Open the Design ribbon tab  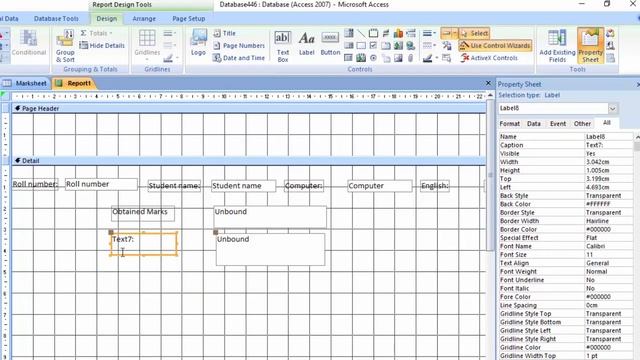tap(107, 18)
